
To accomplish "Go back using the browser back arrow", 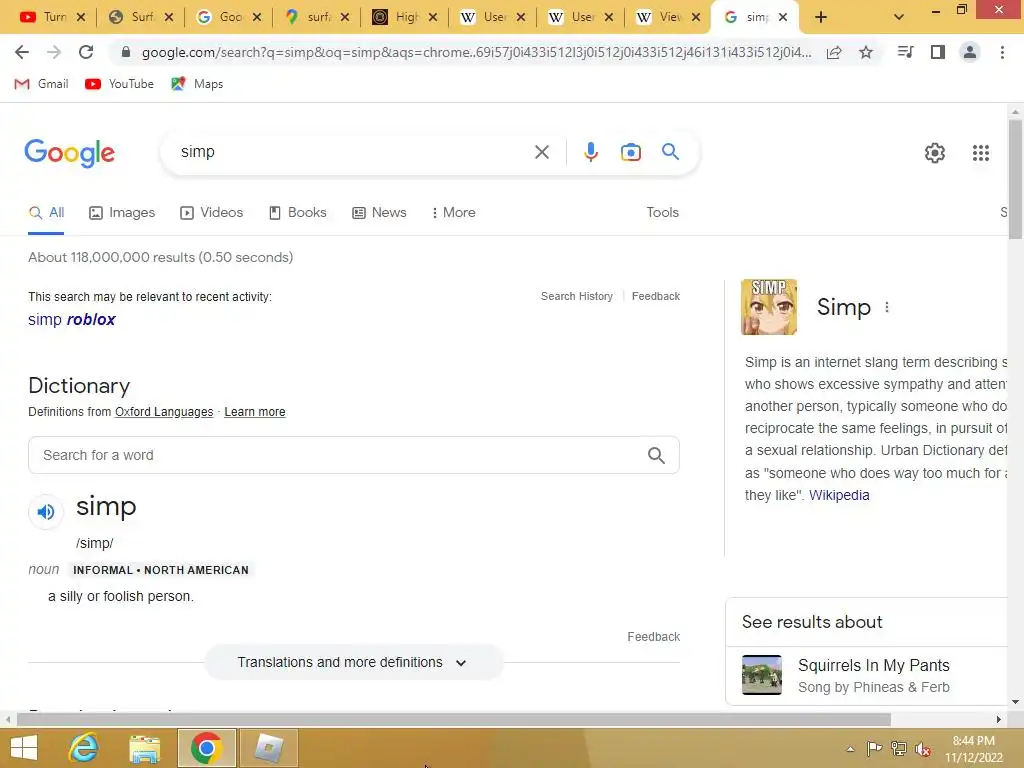I will [22, 52].
